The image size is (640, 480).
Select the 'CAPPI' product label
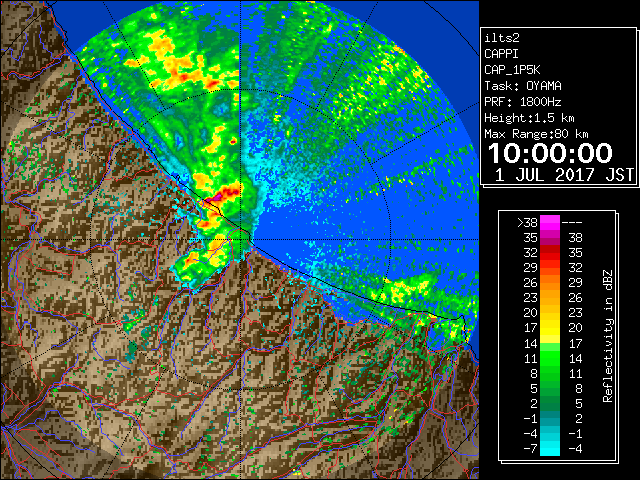(x=501, y=54)
